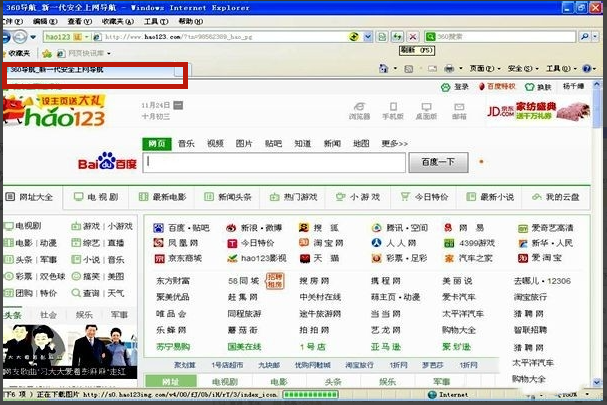Viewport: 607px width, 405px height.
Task: Select the 图片 search tab
Action: click(244, 144)
